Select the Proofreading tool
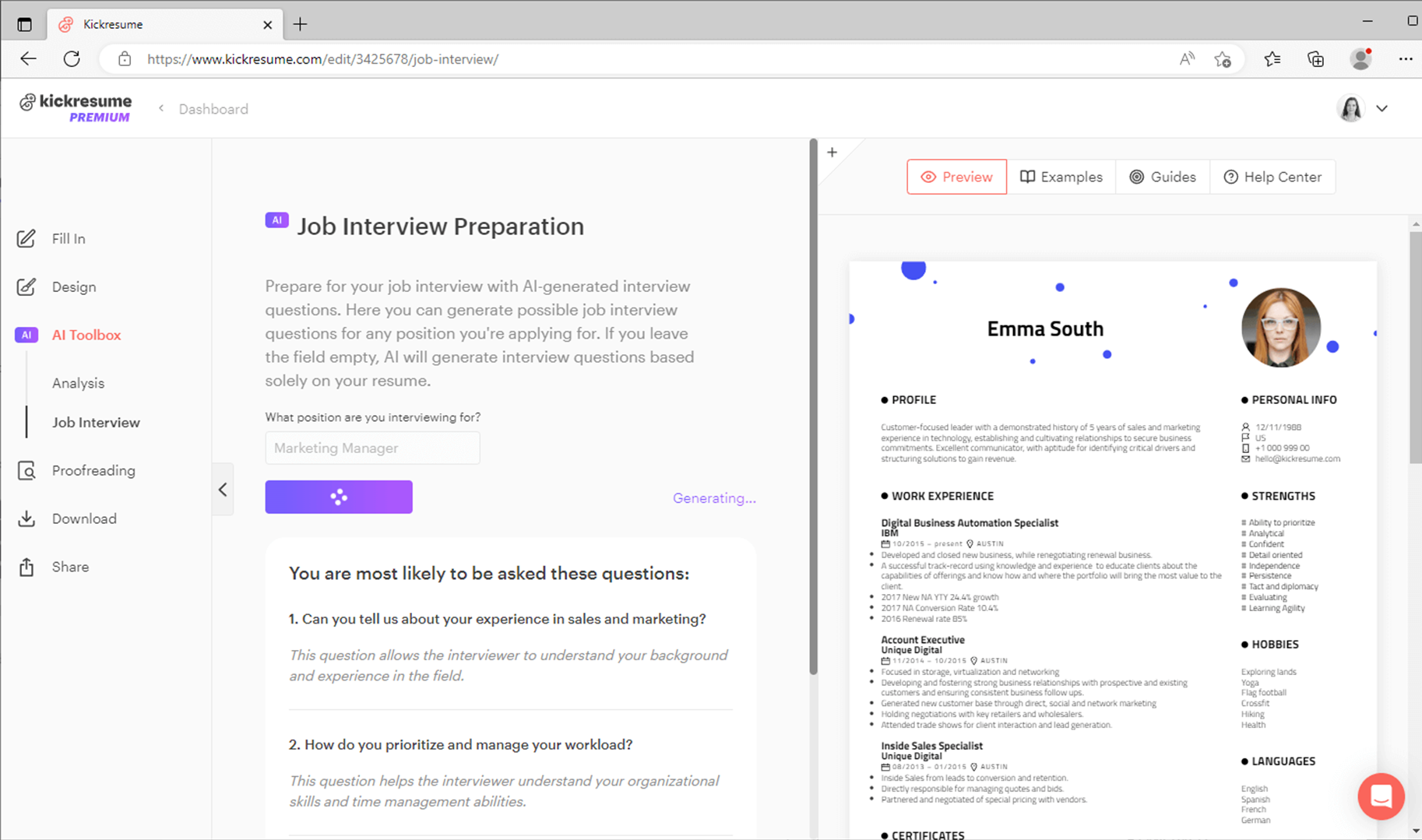 [x=93, y=470]
